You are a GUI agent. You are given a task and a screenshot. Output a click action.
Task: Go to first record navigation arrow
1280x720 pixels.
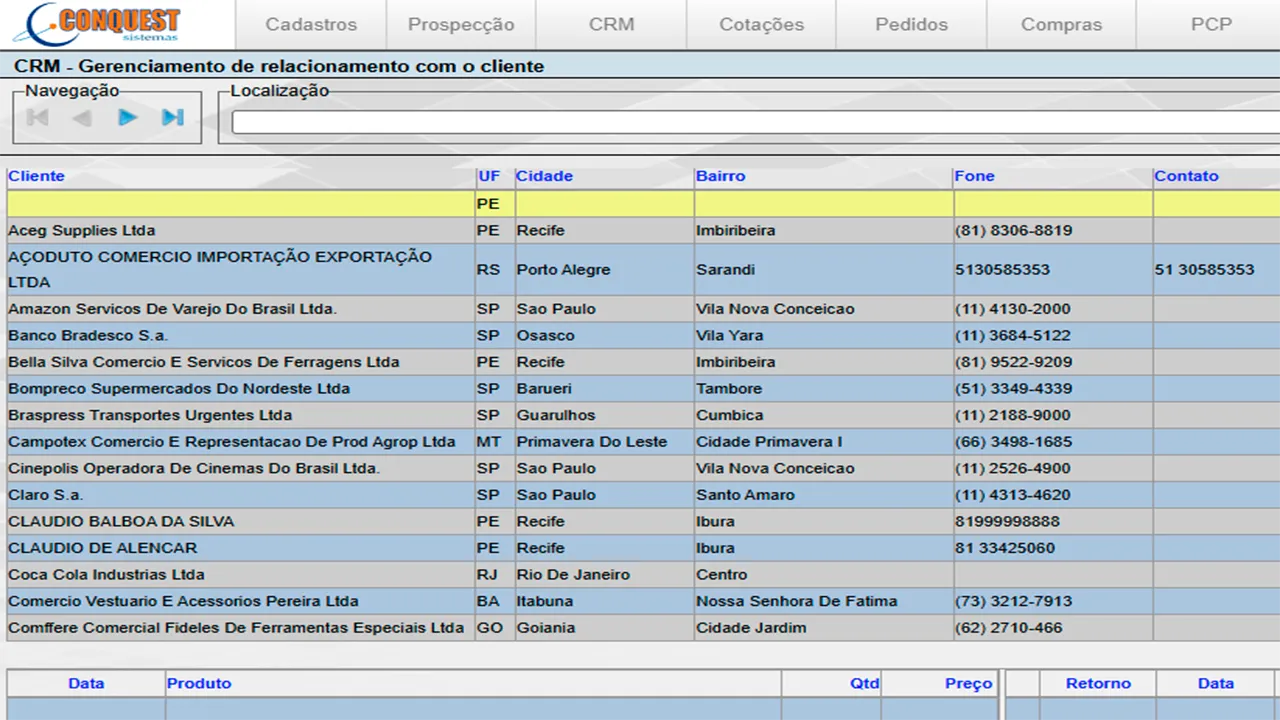(x=38, y=118)
